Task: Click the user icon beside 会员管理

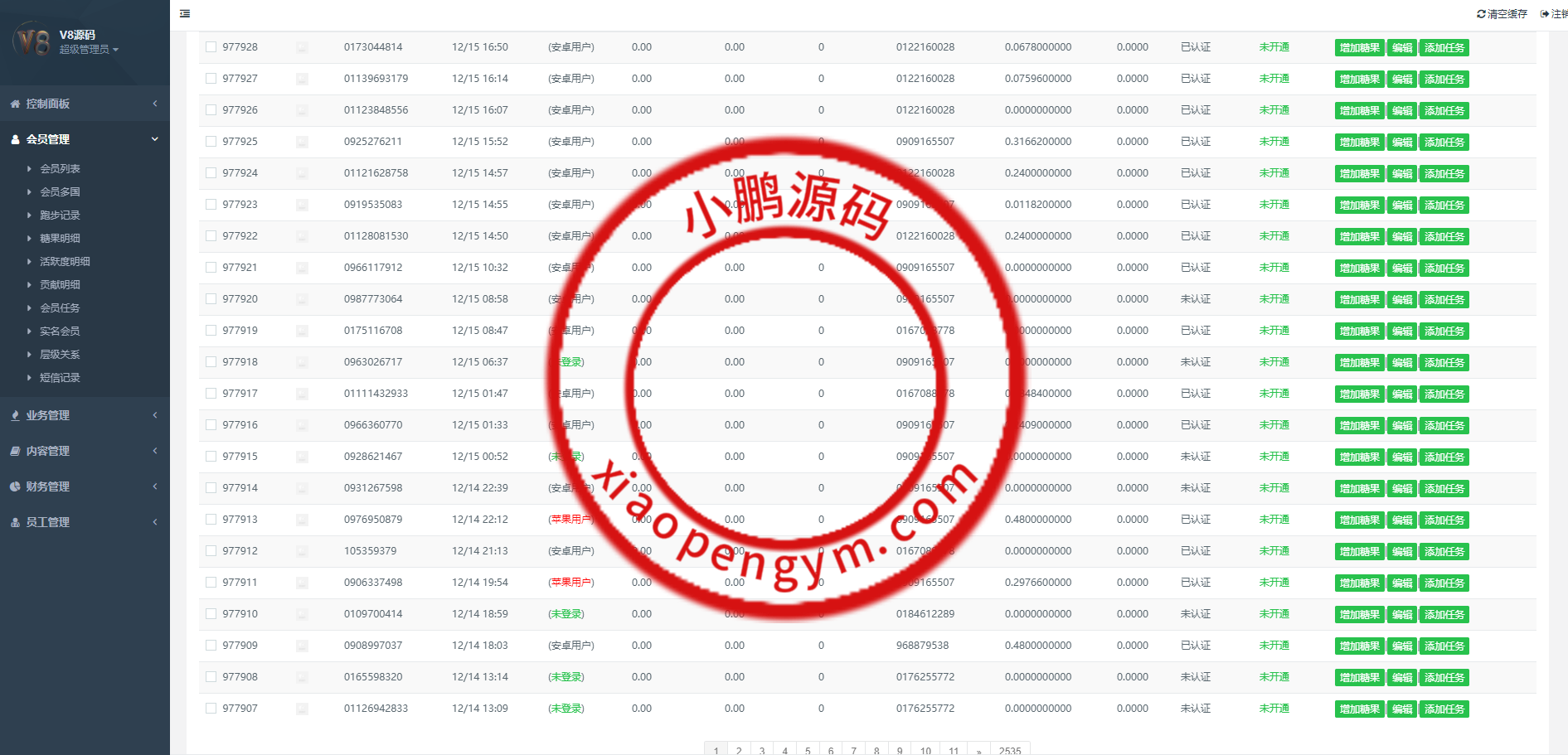Action: [15, 139]
